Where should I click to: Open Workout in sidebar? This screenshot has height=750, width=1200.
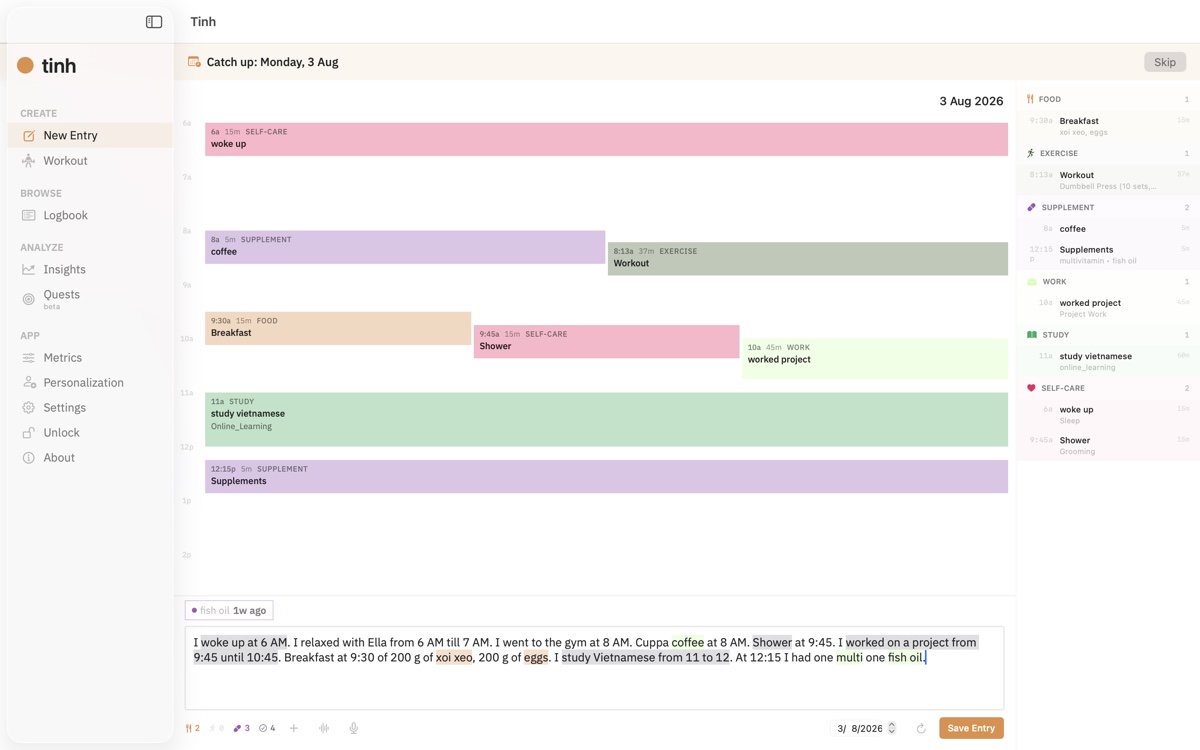pos(90,160)
